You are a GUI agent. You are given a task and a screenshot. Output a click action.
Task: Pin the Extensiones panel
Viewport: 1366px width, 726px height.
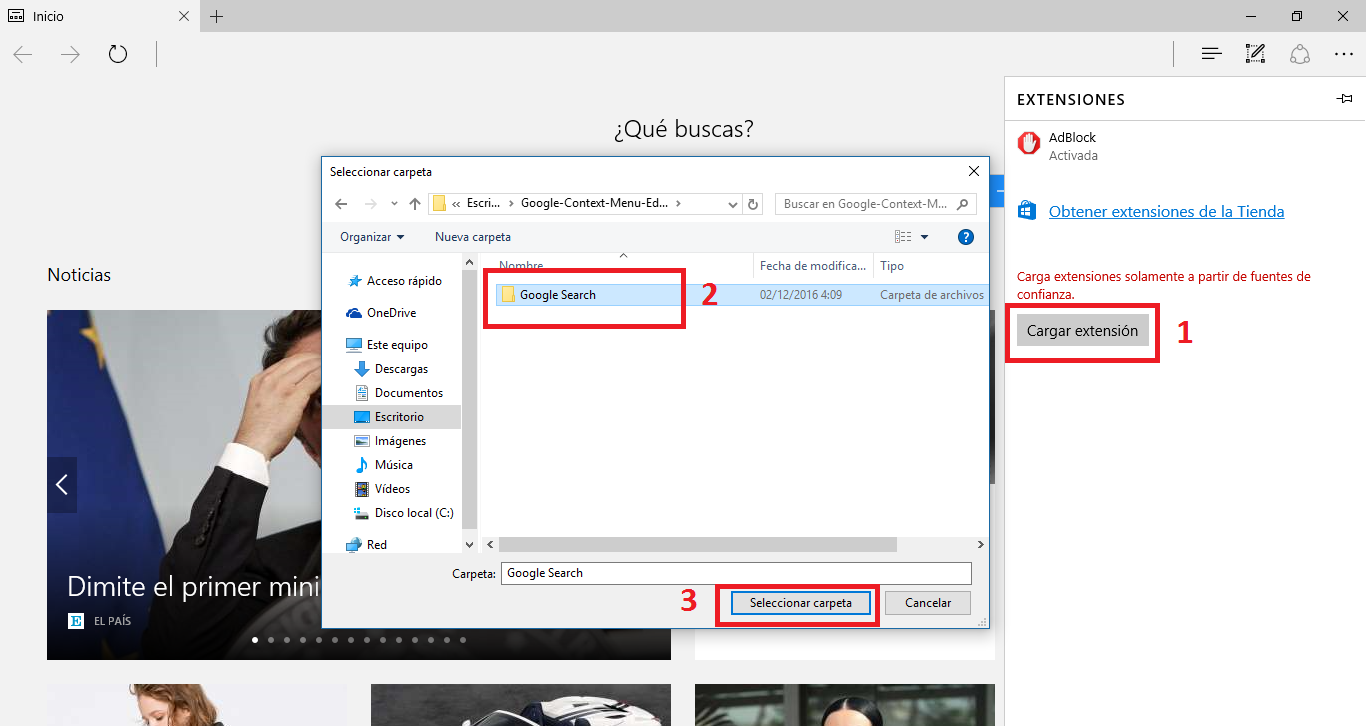pos(1344,99)
